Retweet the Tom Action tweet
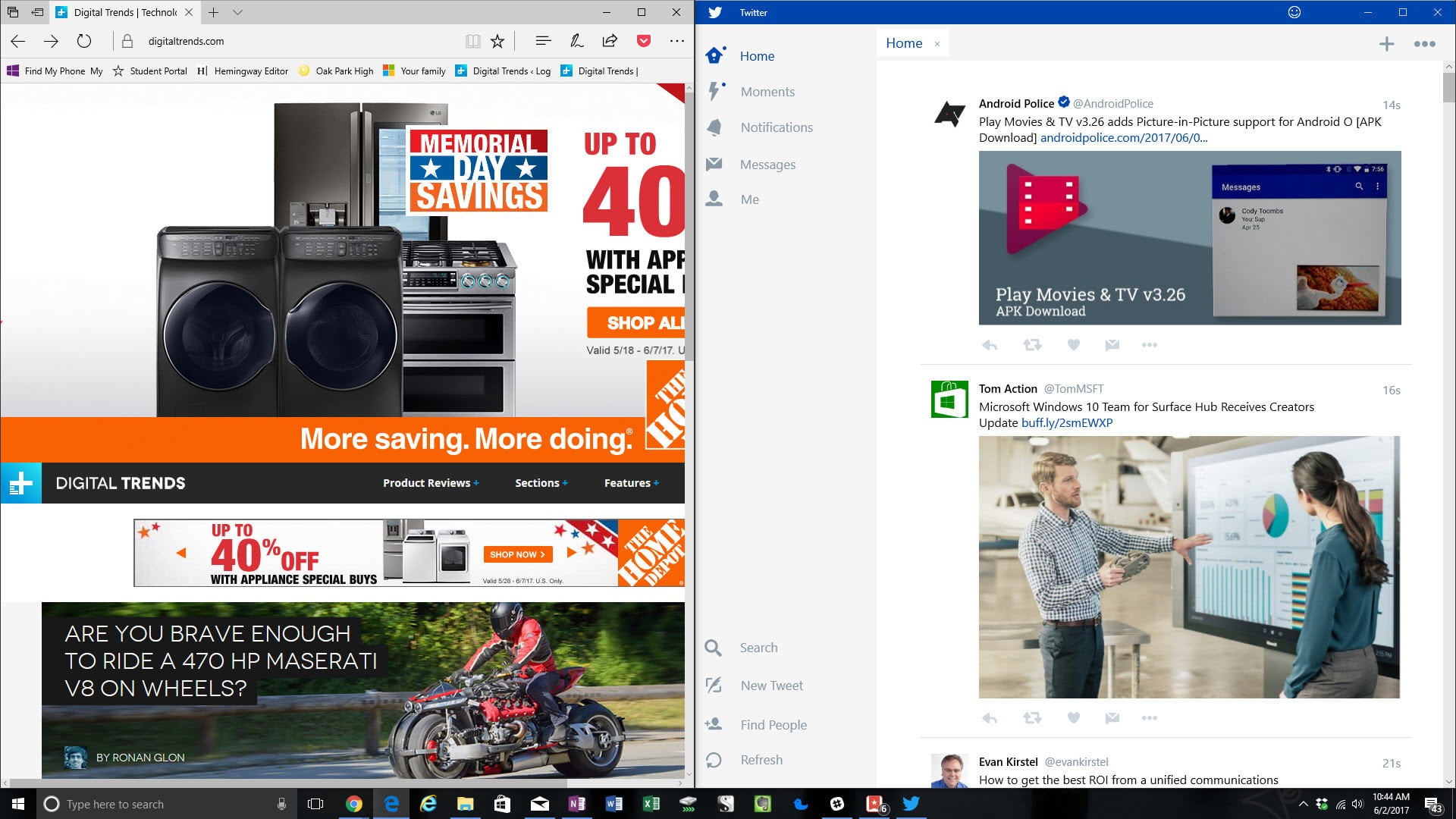The width and height of the screenshot is (1456, 819). (x=1032, y=718)
